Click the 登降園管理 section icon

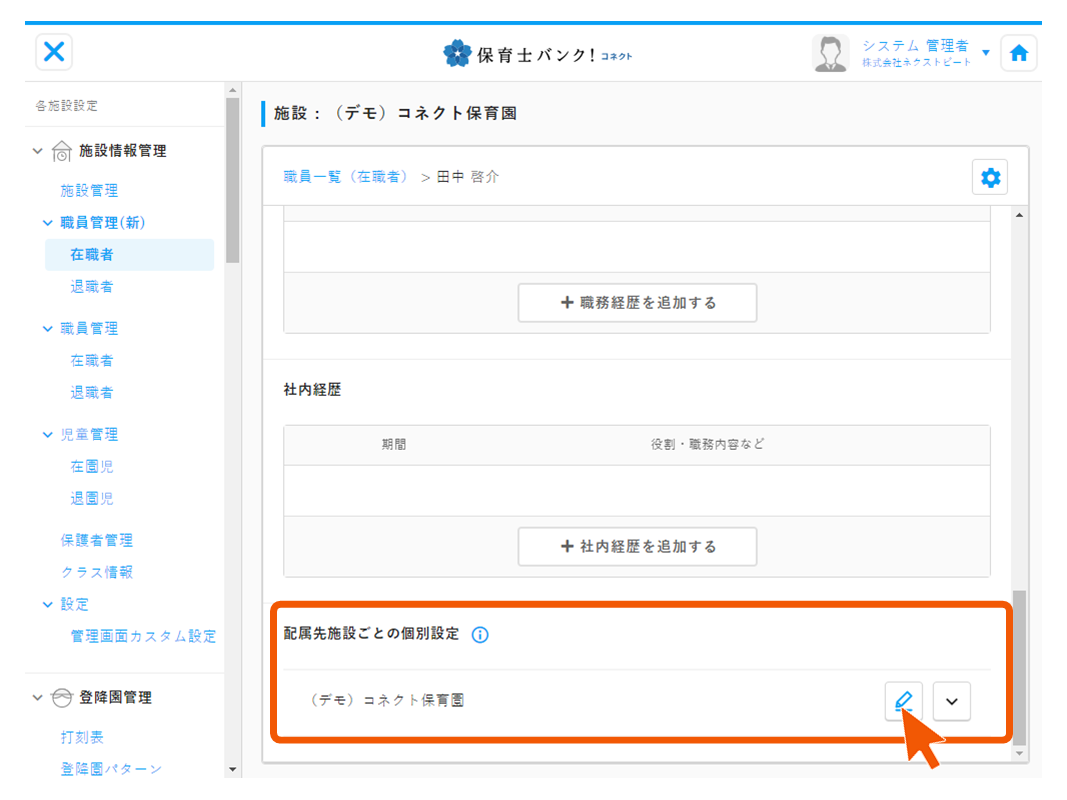(x=61, y=698)
